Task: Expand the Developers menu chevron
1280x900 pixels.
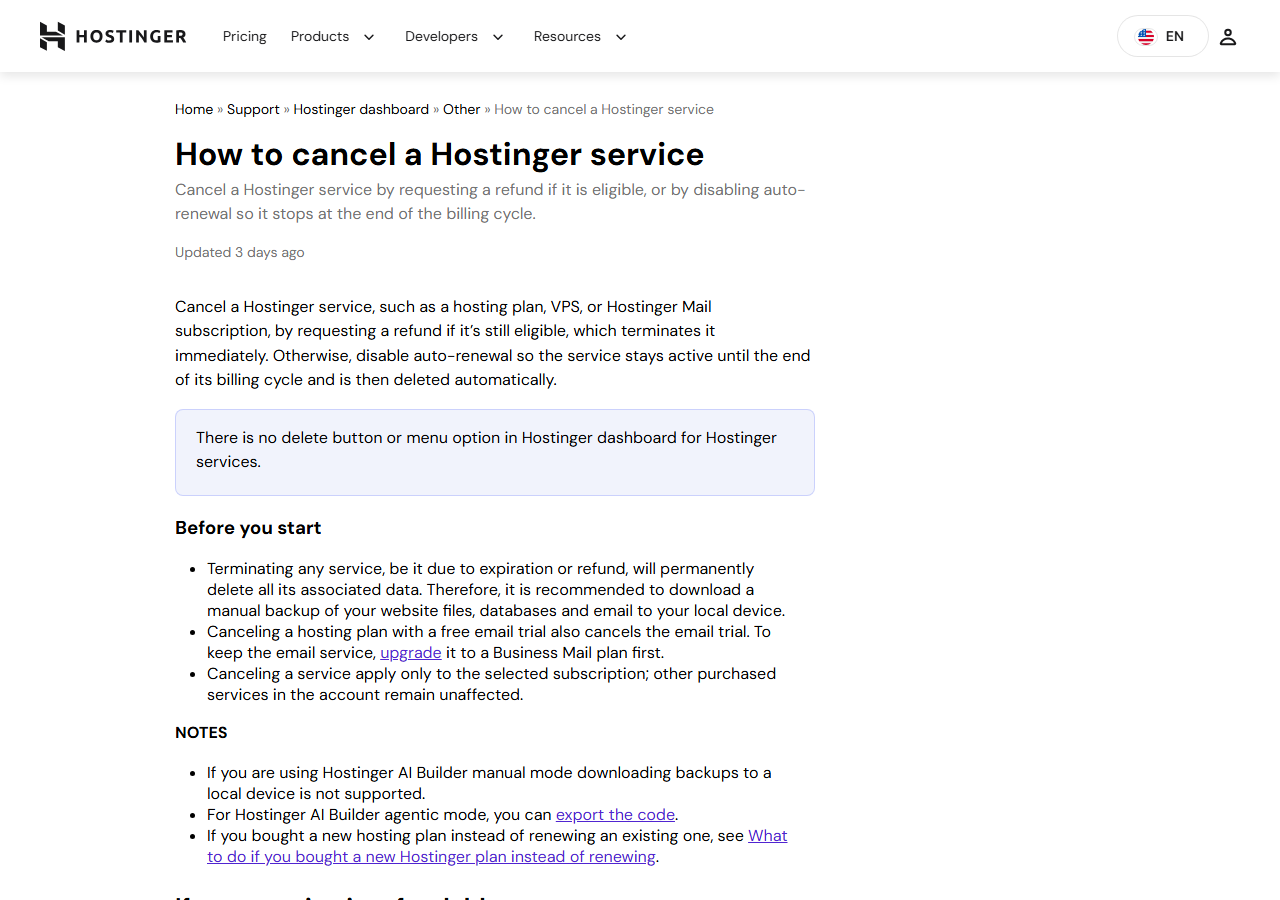Action: [x=497, y=37]
